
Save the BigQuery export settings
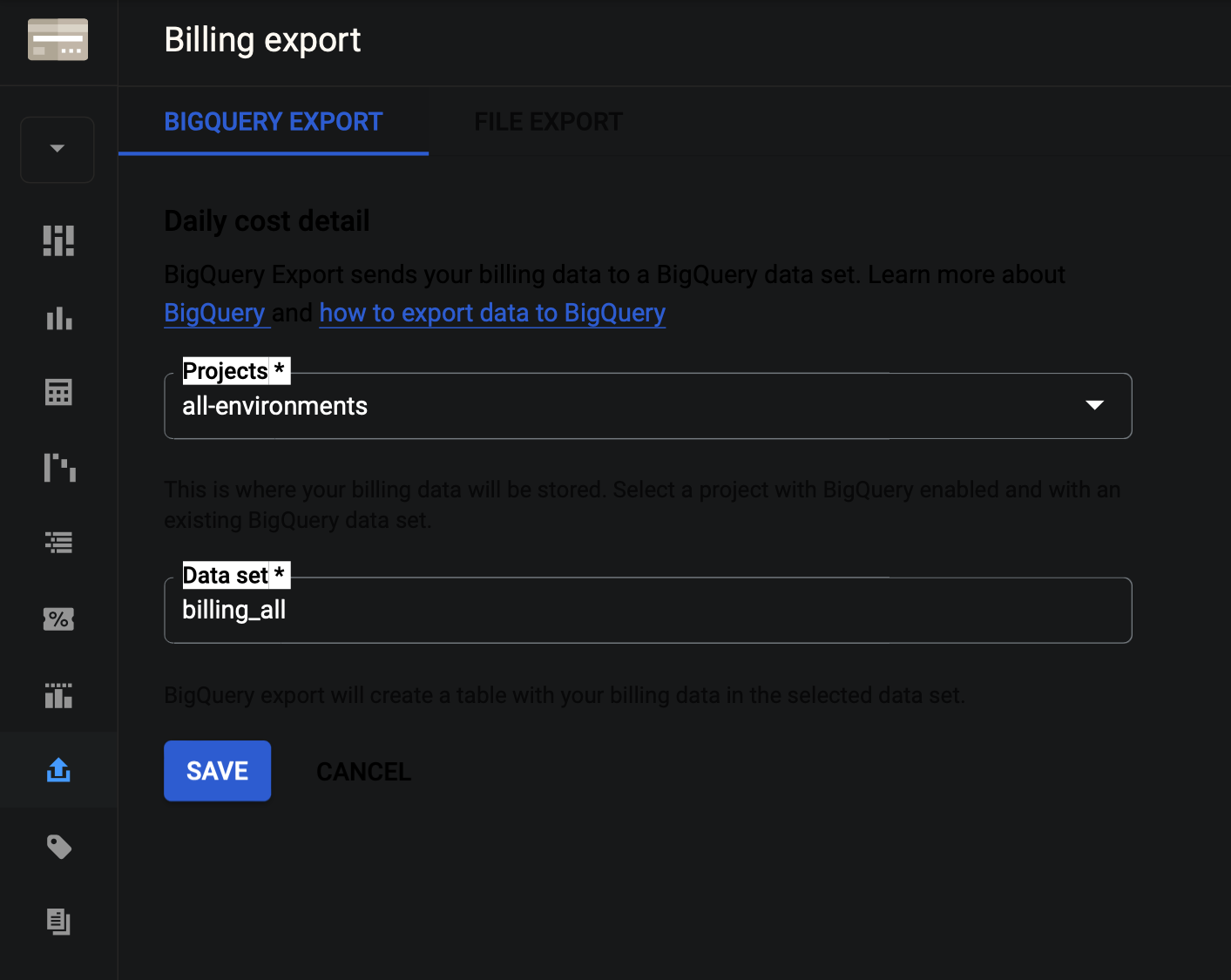click(x=217, y=770)
